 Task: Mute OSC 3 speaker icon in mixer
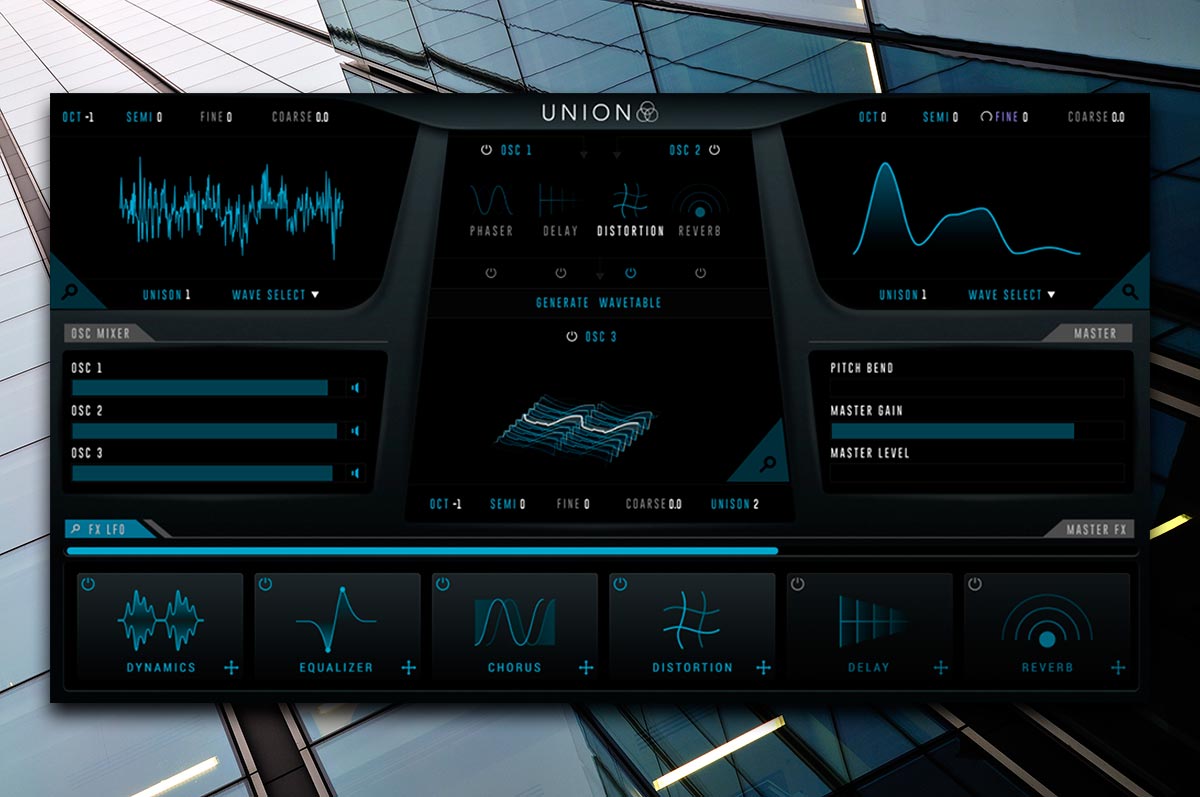tap(354, 473)
